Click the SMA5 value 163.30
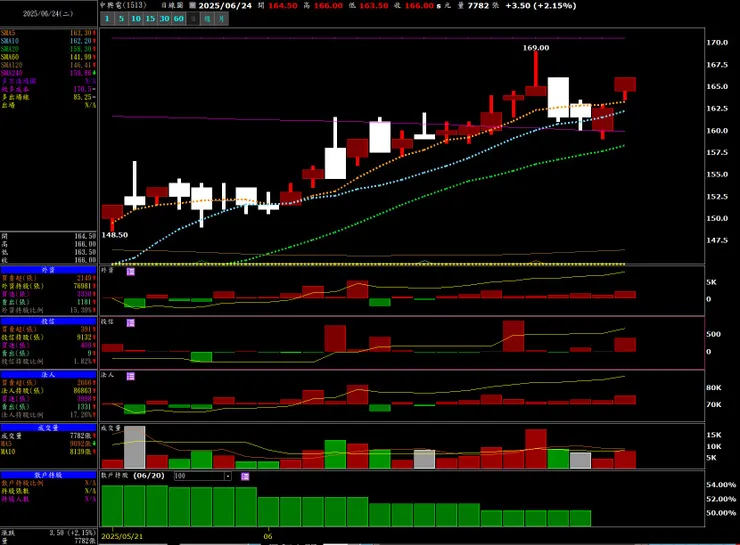The height and width of the screenshot is (545, 740). coord(81,33)
